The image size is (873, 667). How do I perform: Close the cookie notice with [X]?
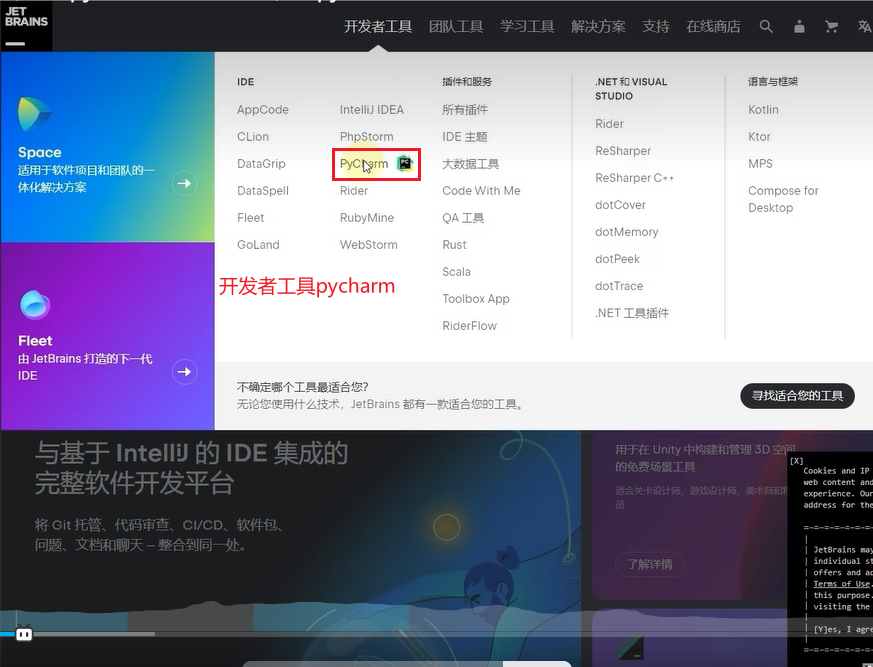pyautogui.click(x=797, y=460)
